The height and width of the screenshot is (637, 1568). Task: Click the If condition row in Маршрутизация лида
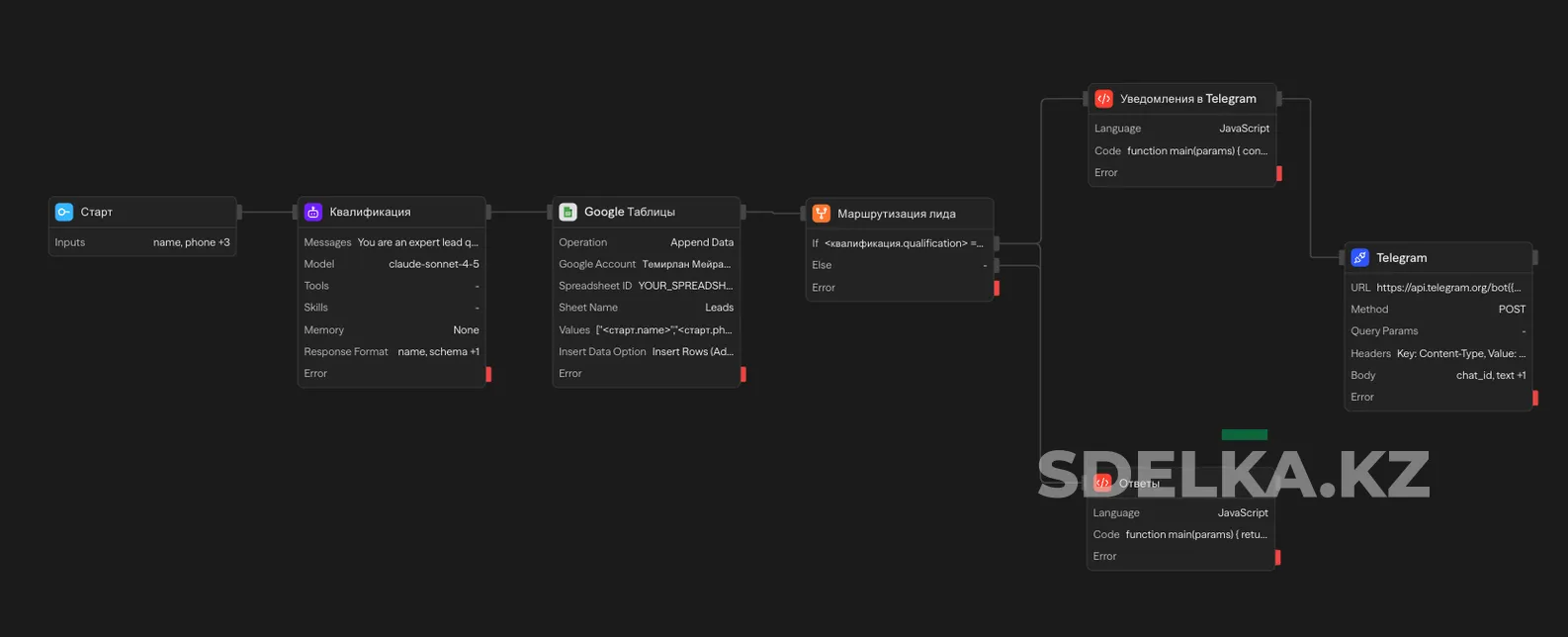[898, 243]
